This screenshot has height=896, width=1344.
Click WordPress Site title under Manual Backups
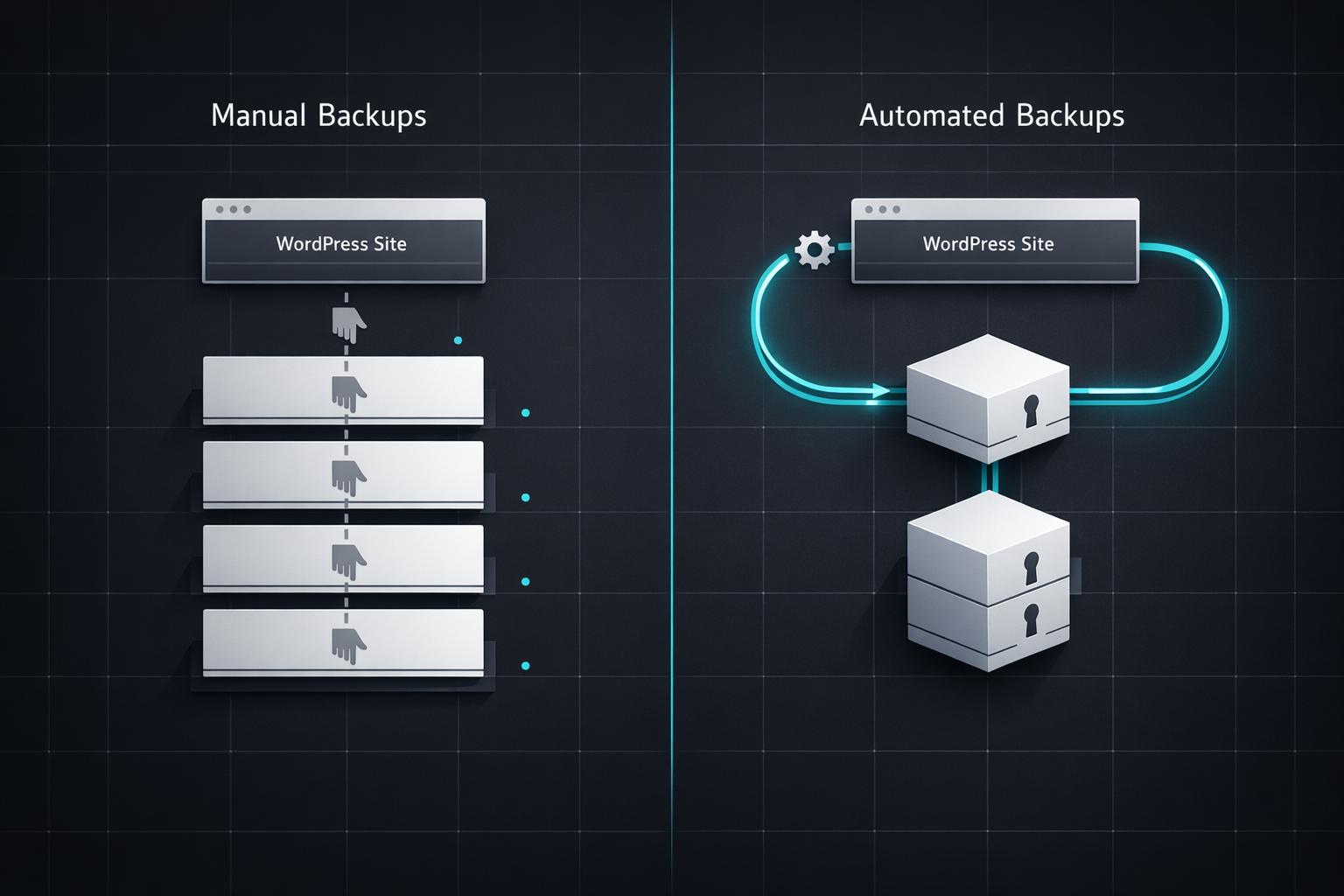341,244
